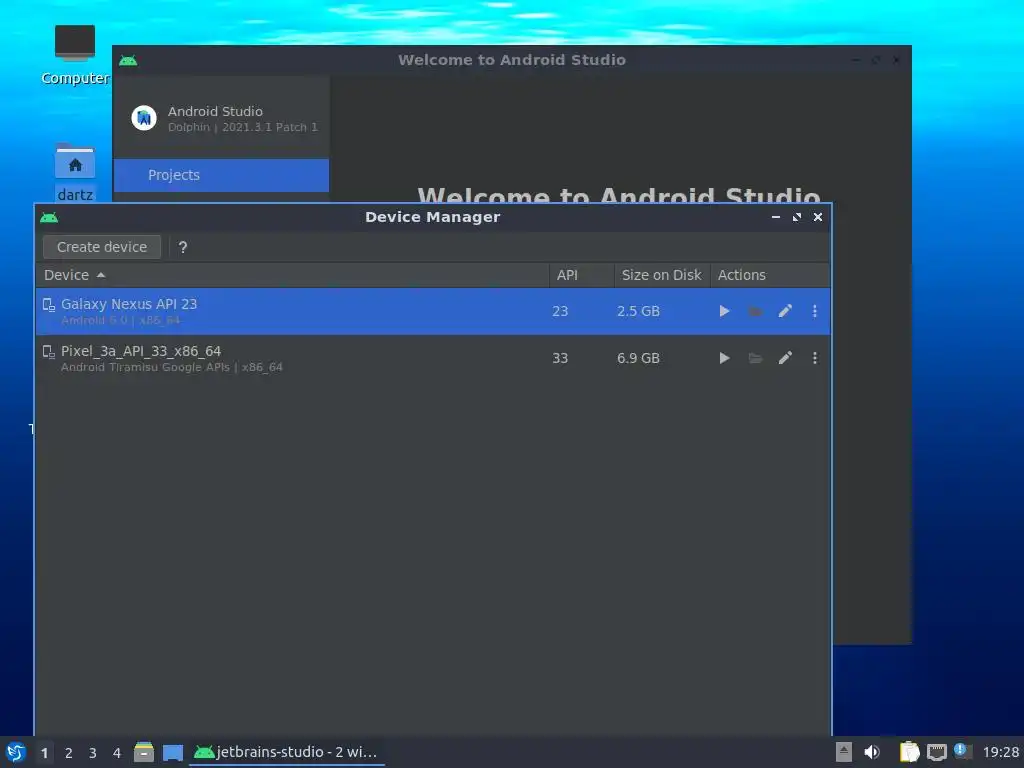Click the 6.9 GB size value
This screenshot has width=1024, height=768.
(638, 358)
